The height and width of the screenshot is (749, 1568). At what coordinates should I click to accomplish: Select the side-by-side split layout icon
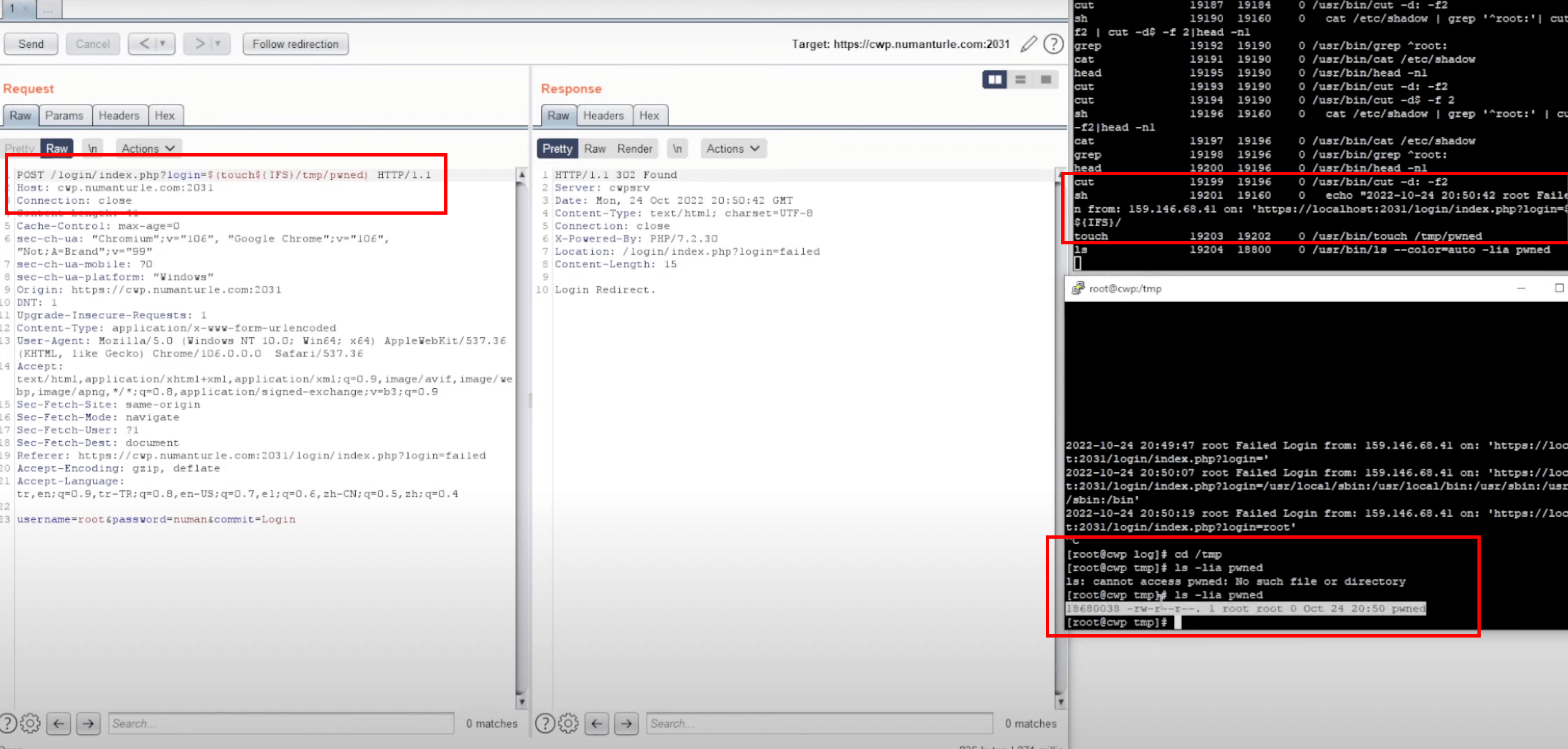pos(995,80)
